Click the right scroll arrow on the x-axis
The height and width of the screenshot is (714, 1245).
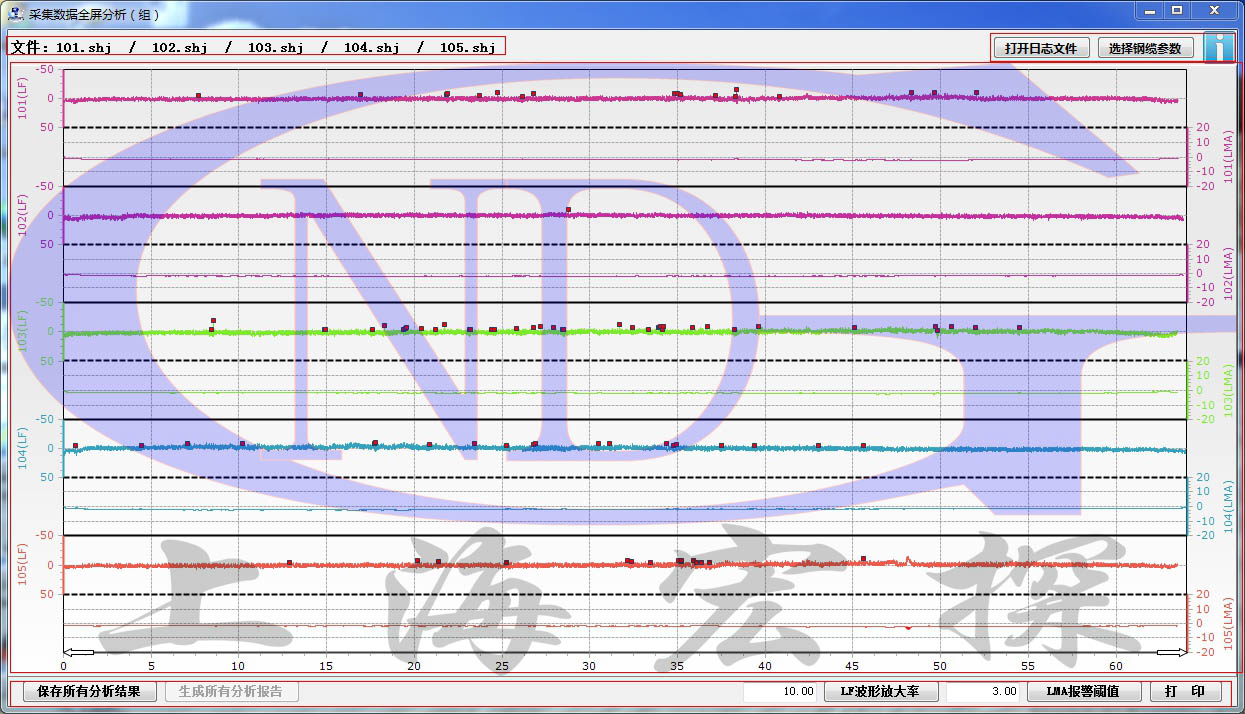(x=1171, y=653)
